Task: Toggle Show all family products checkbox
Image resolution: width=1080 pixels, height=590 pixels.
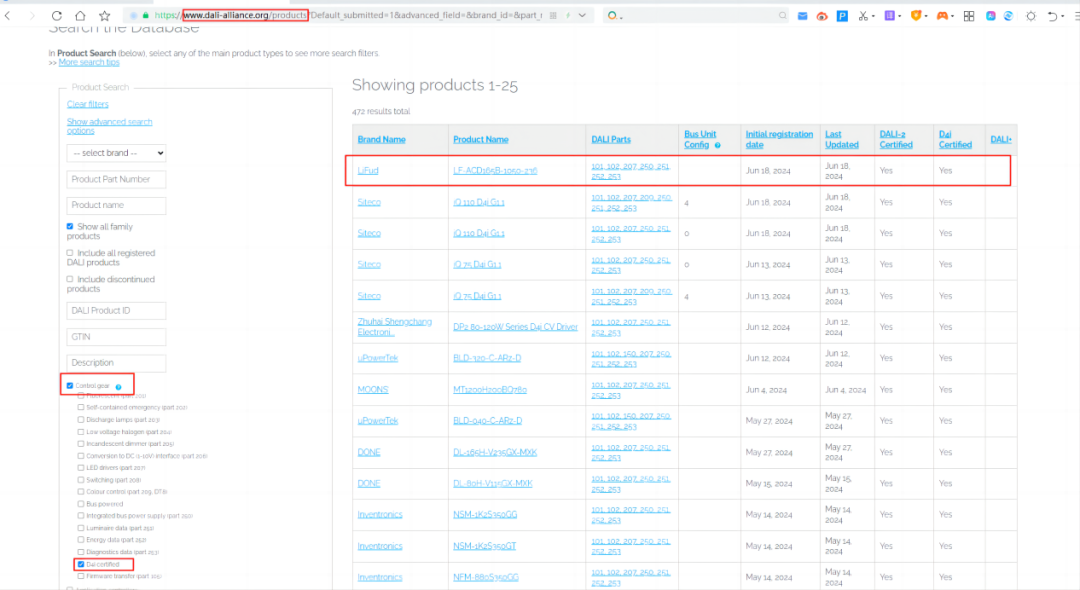Action: (x=70, y=226)
